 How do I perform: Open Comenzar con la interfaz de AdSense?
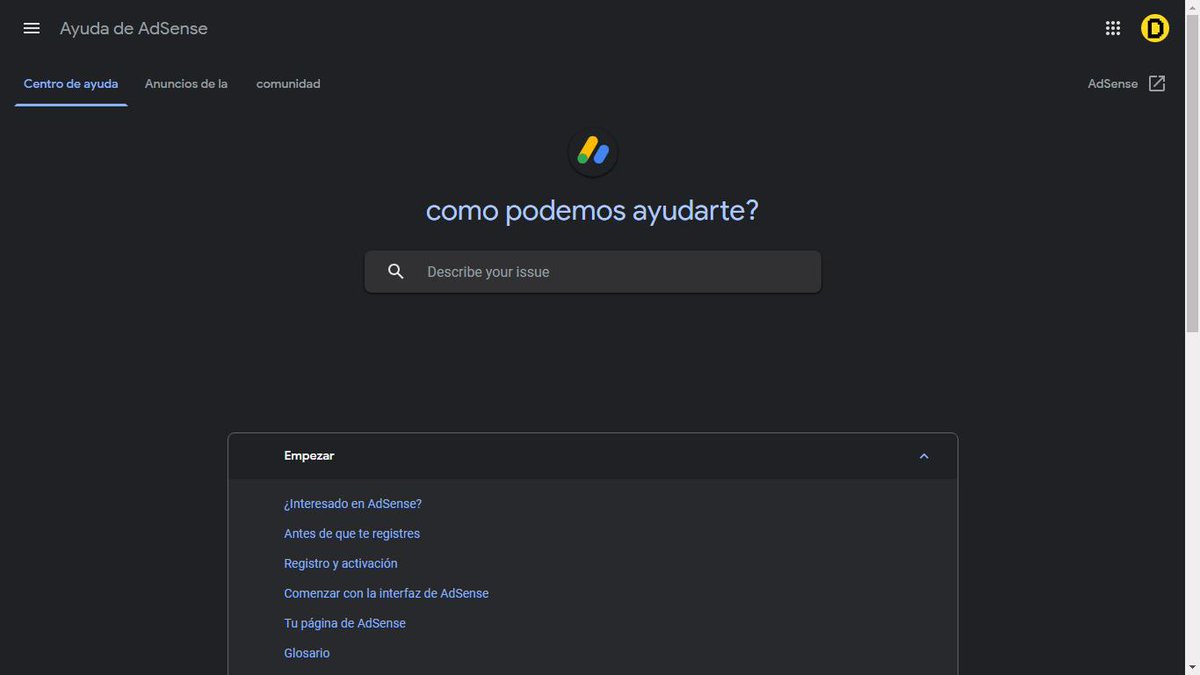(386, 594)
